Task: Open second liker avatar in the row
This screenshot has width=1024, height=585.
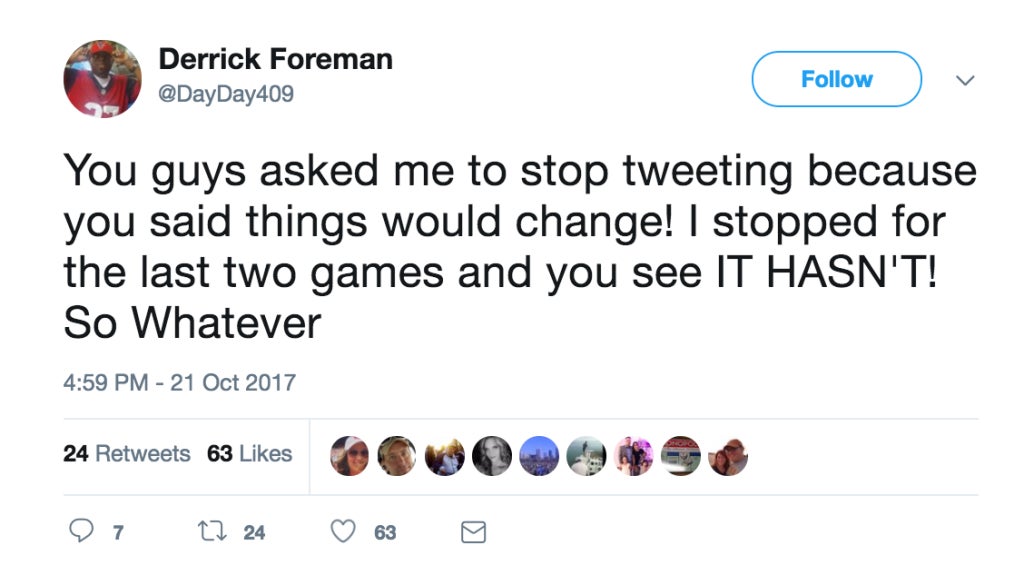Action: [397, 456]
